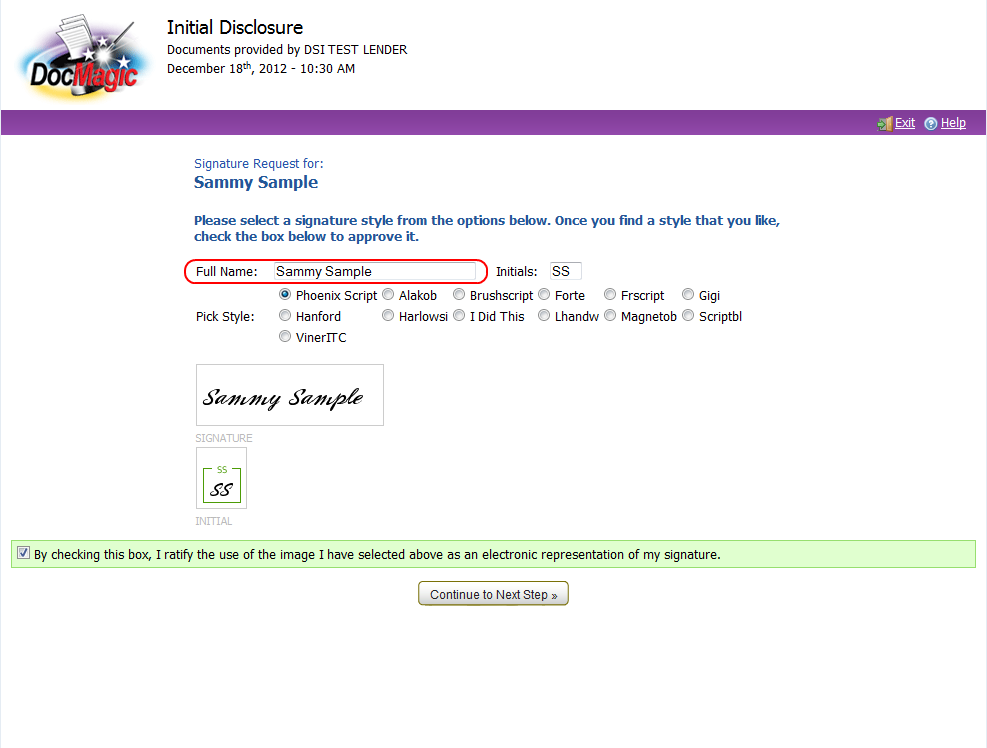Click the Initials input box
This screenshot has height=748, width=987.
[565, 271]
